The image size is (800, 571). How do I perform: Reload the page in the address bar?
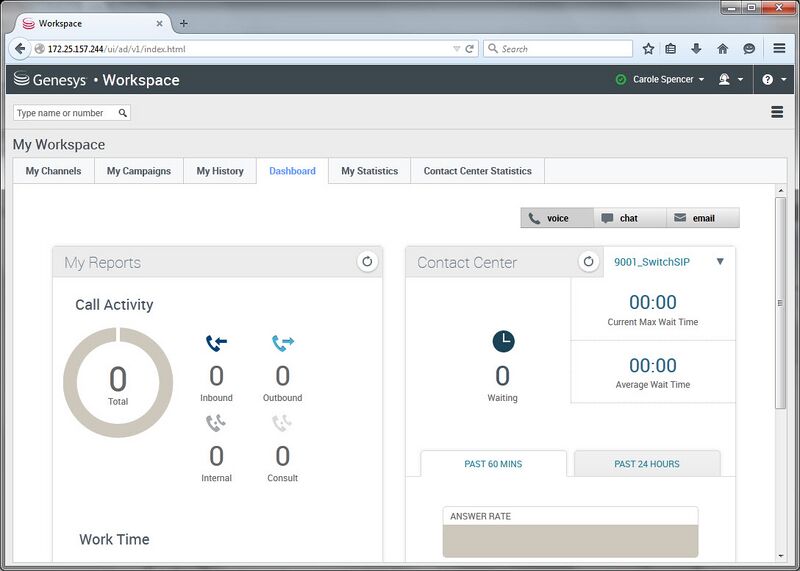click(x=469, y=48)
